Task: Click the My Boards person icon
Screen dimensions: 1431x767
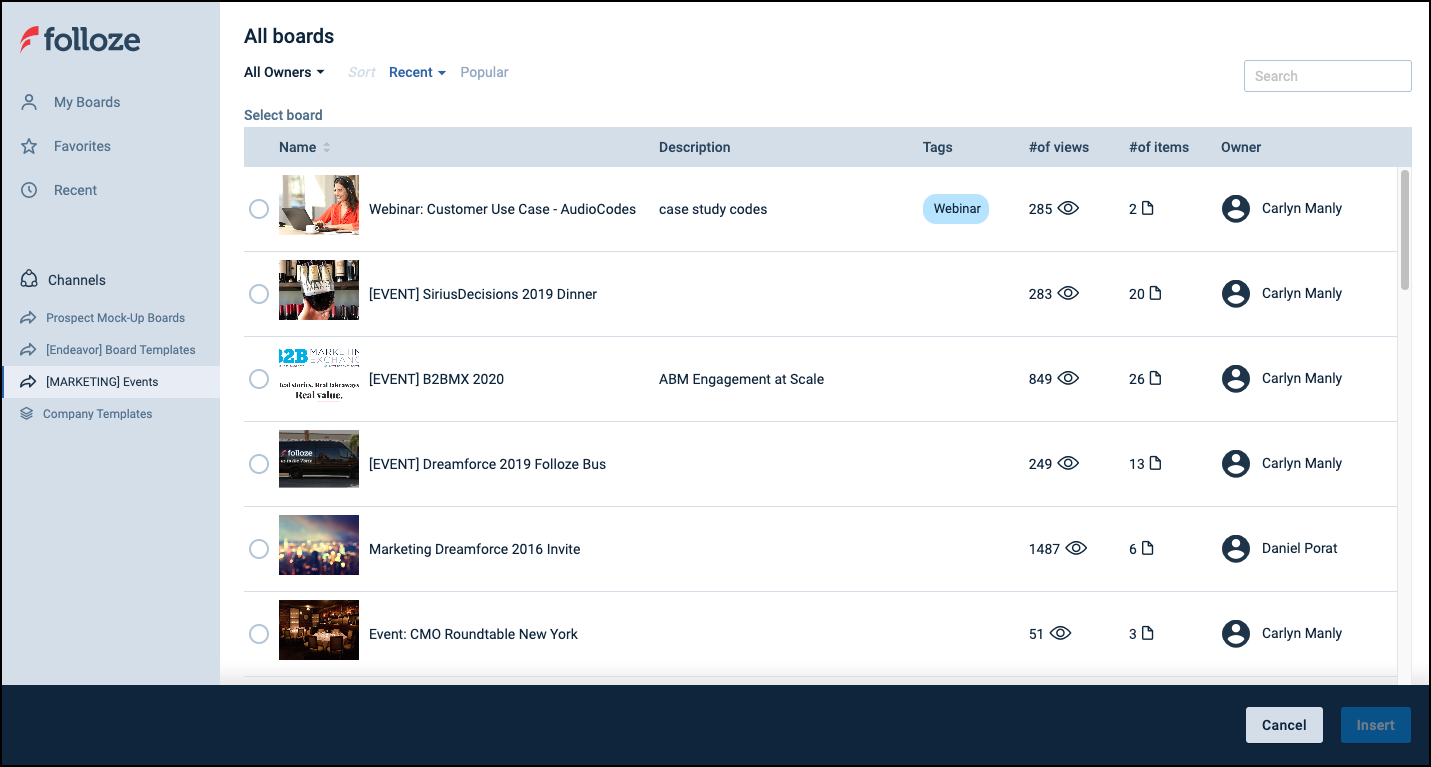Action: pos(30,102)
